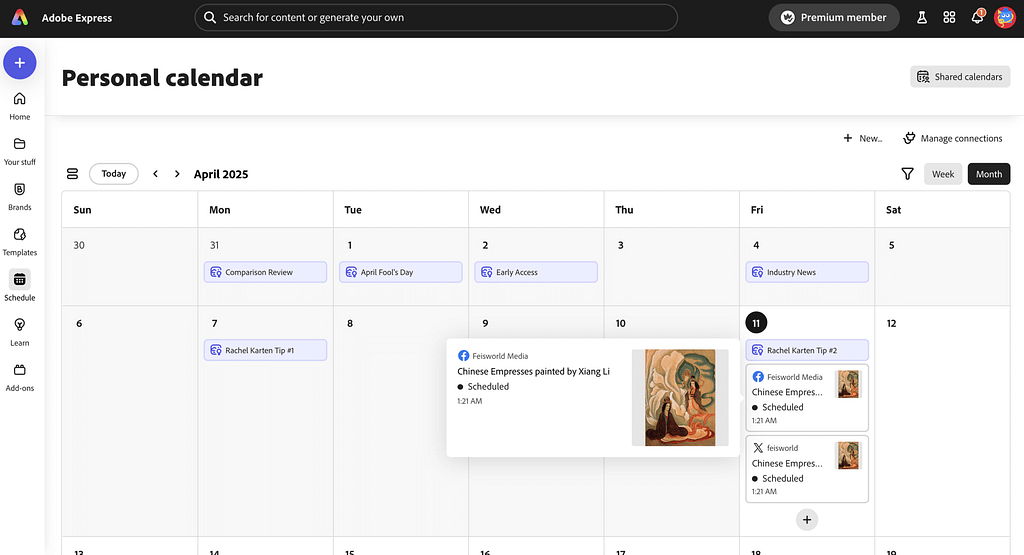Click the Wed column header
Image resolution: width=1024 pixels, height=555 pixels.
490,210
